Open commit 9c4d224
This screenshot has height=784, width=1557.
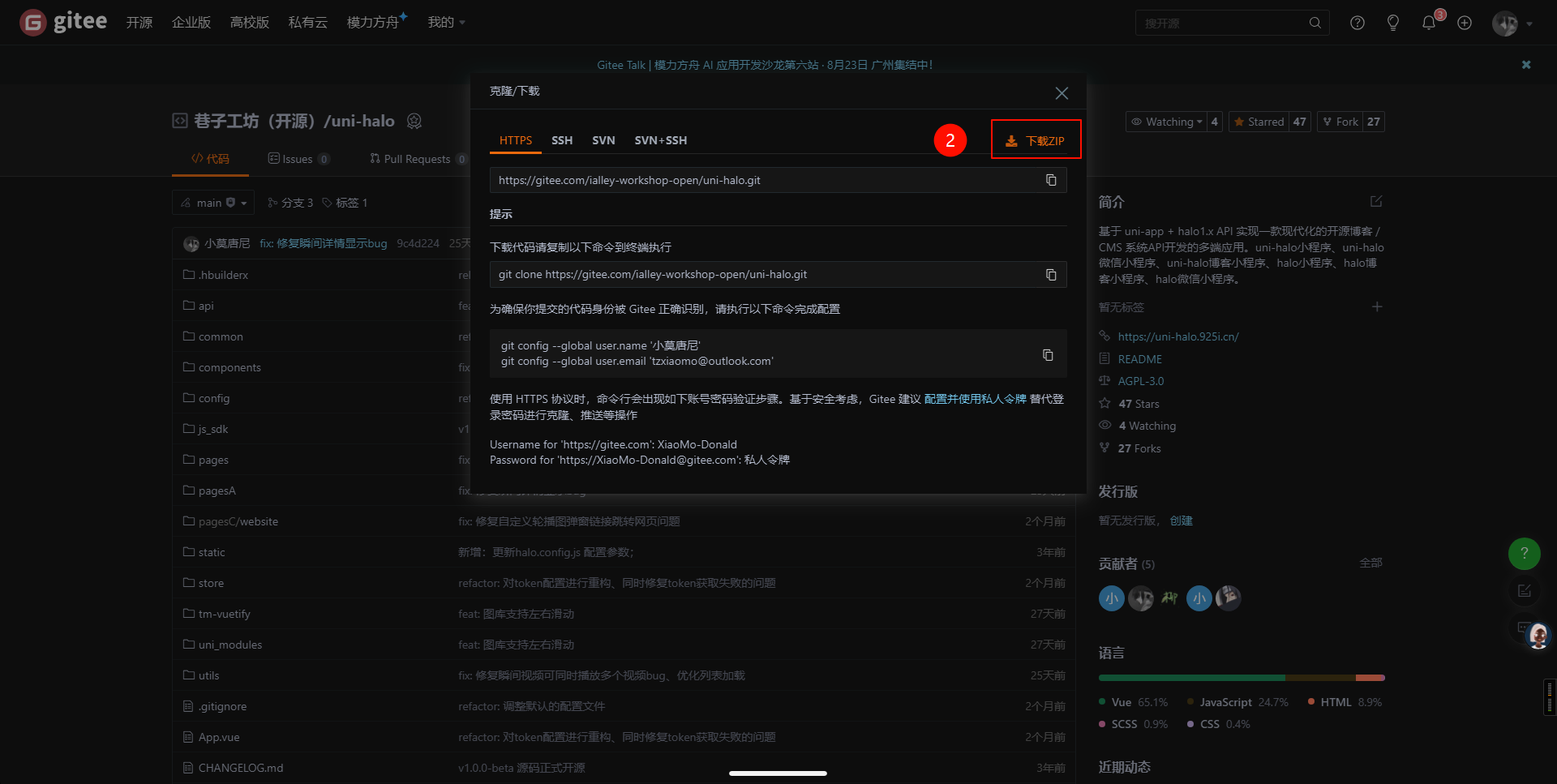click(x=418, y=243)
